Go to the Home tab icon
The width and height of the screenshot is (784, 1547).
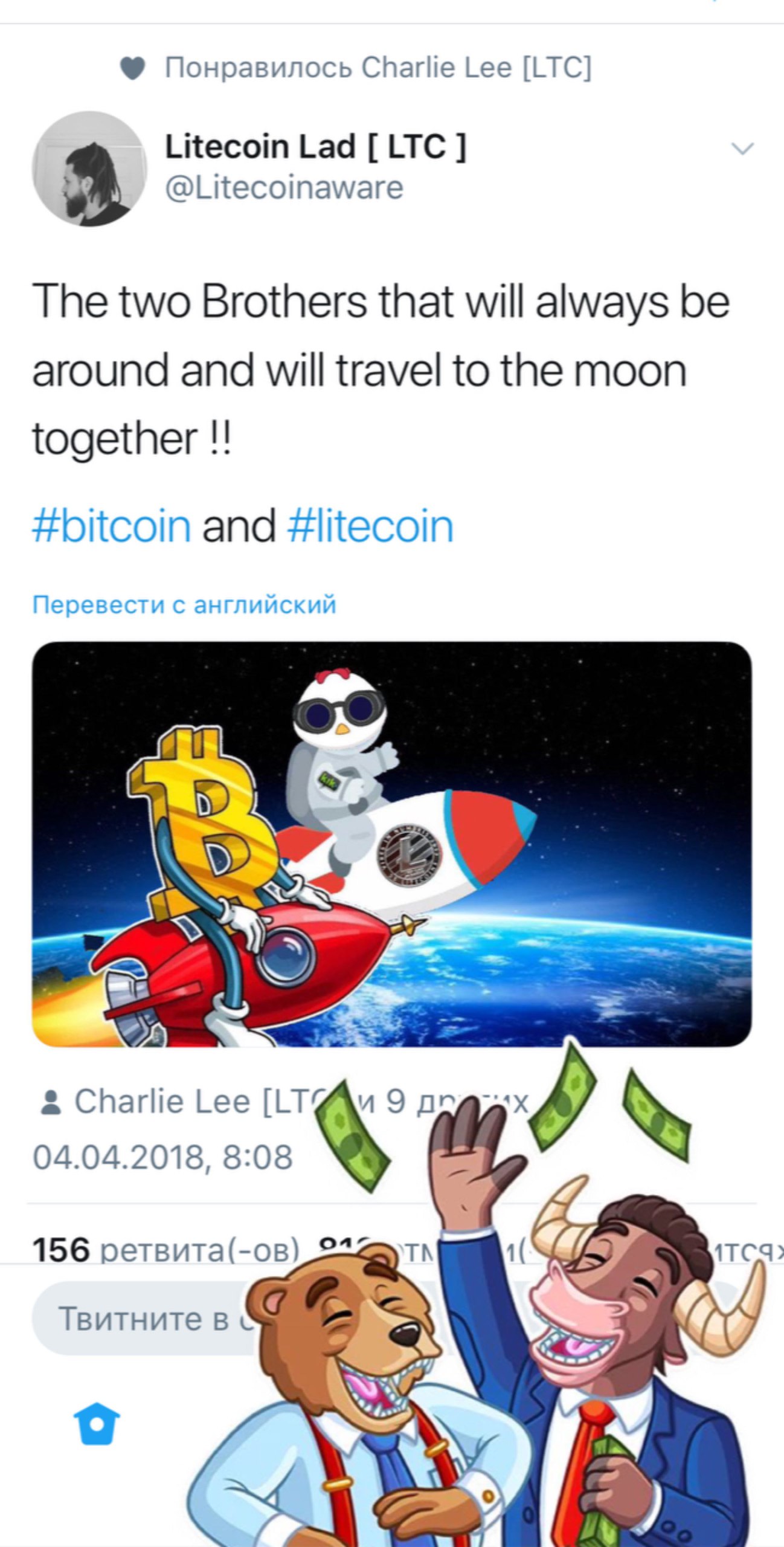point(96,1424)
